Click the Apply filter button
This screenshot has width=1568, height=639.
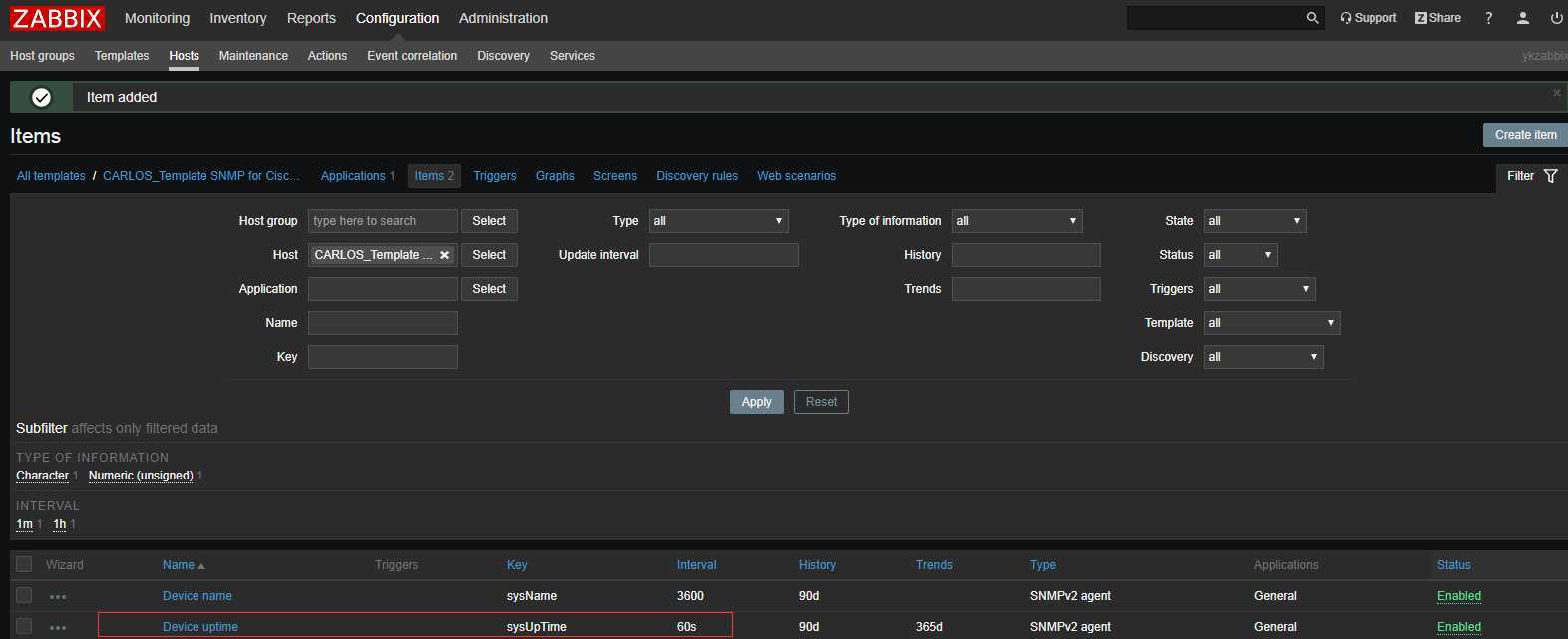756,402
